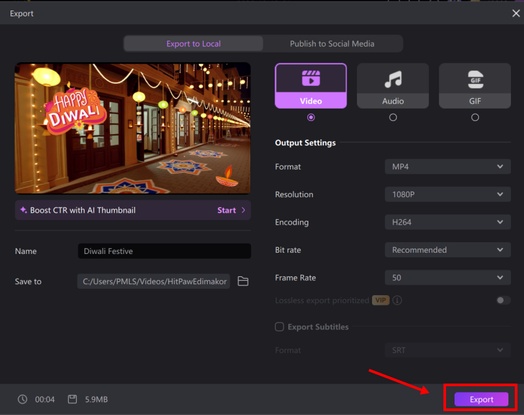Select the GIF export type card

[475, 86]
